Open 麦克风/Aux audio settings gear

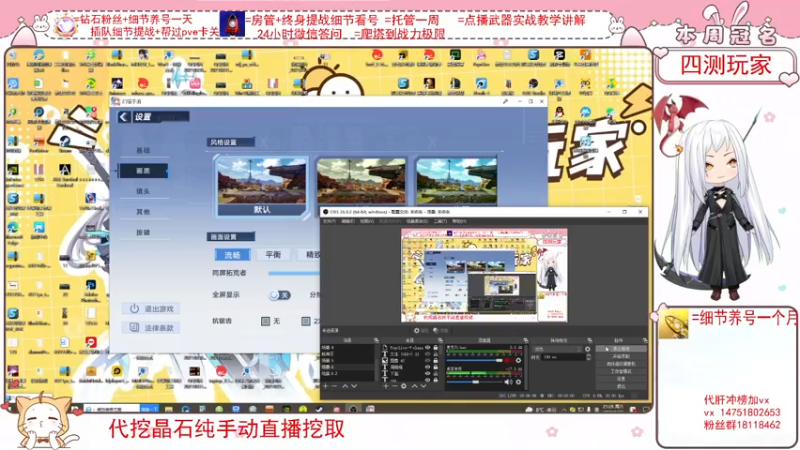pos(518,360)
